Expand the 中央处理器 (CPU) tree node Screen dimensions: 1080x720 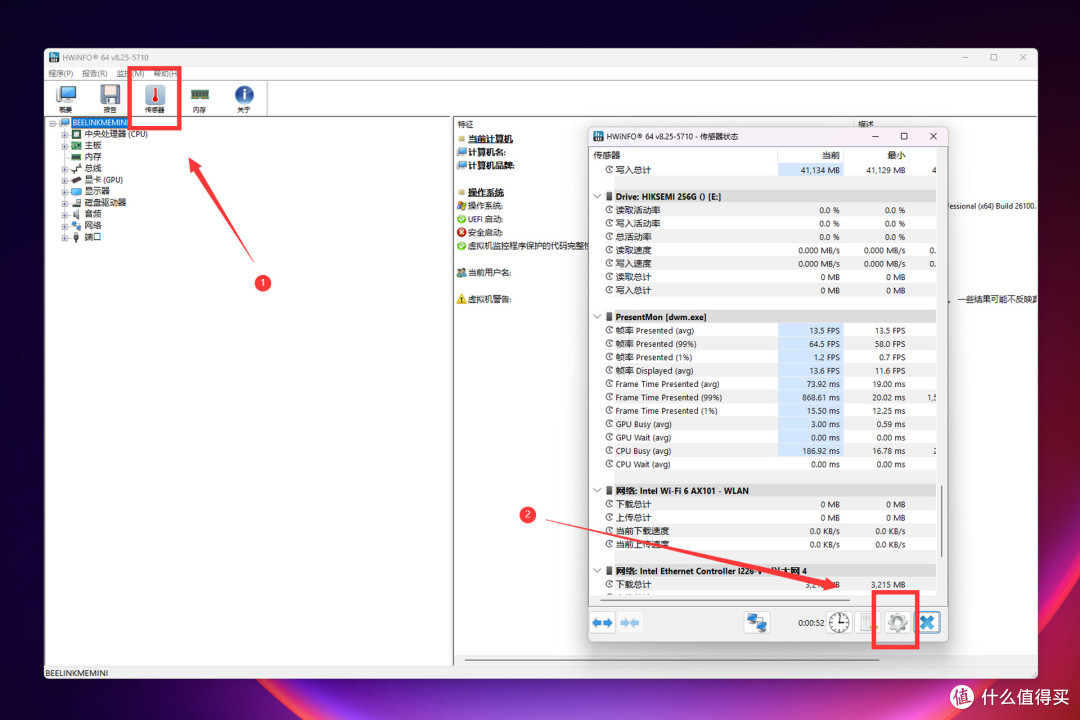(x=64, y=134)
